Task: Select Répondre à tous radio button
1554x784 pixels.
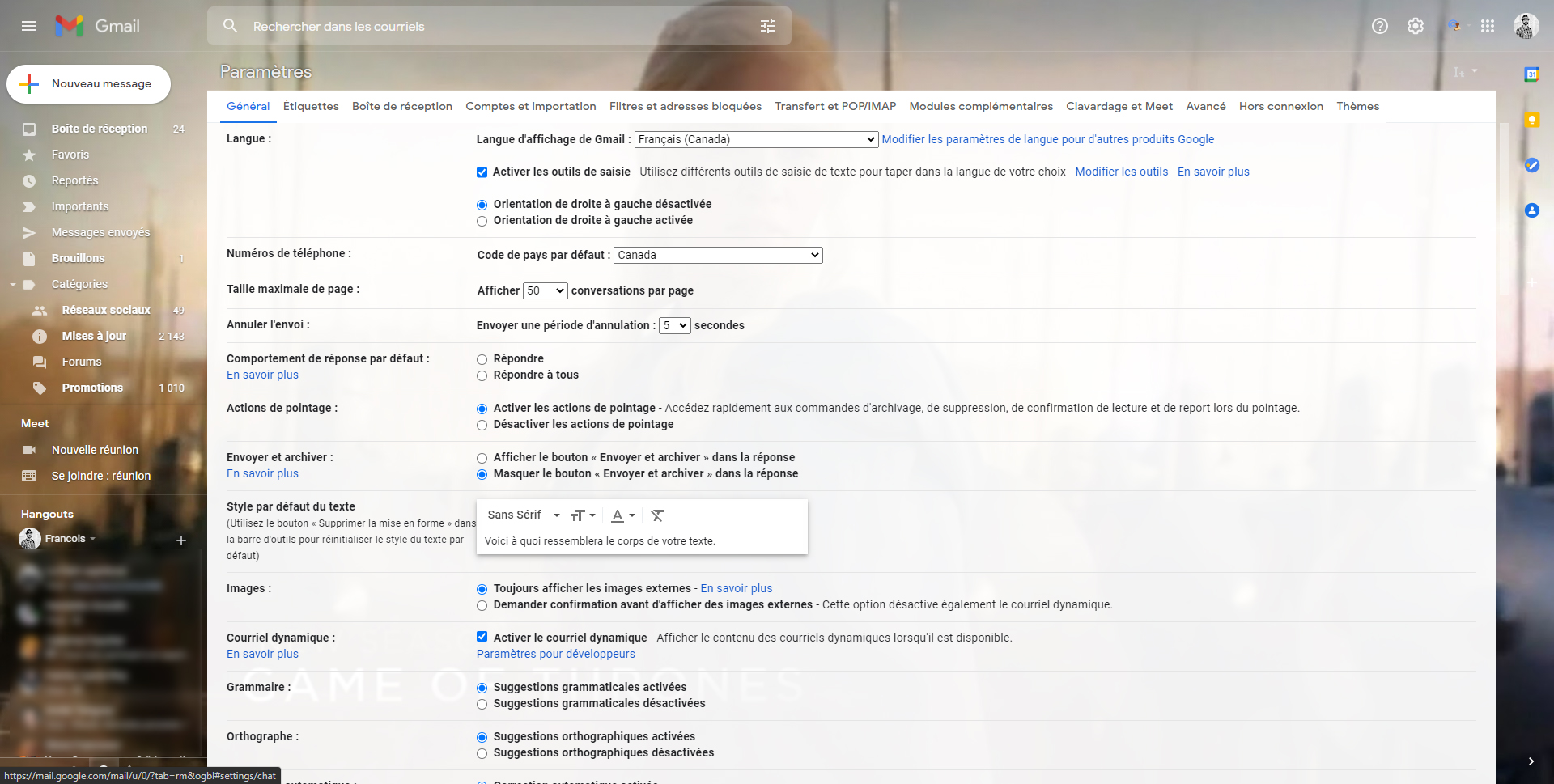Action: [482, 375]
